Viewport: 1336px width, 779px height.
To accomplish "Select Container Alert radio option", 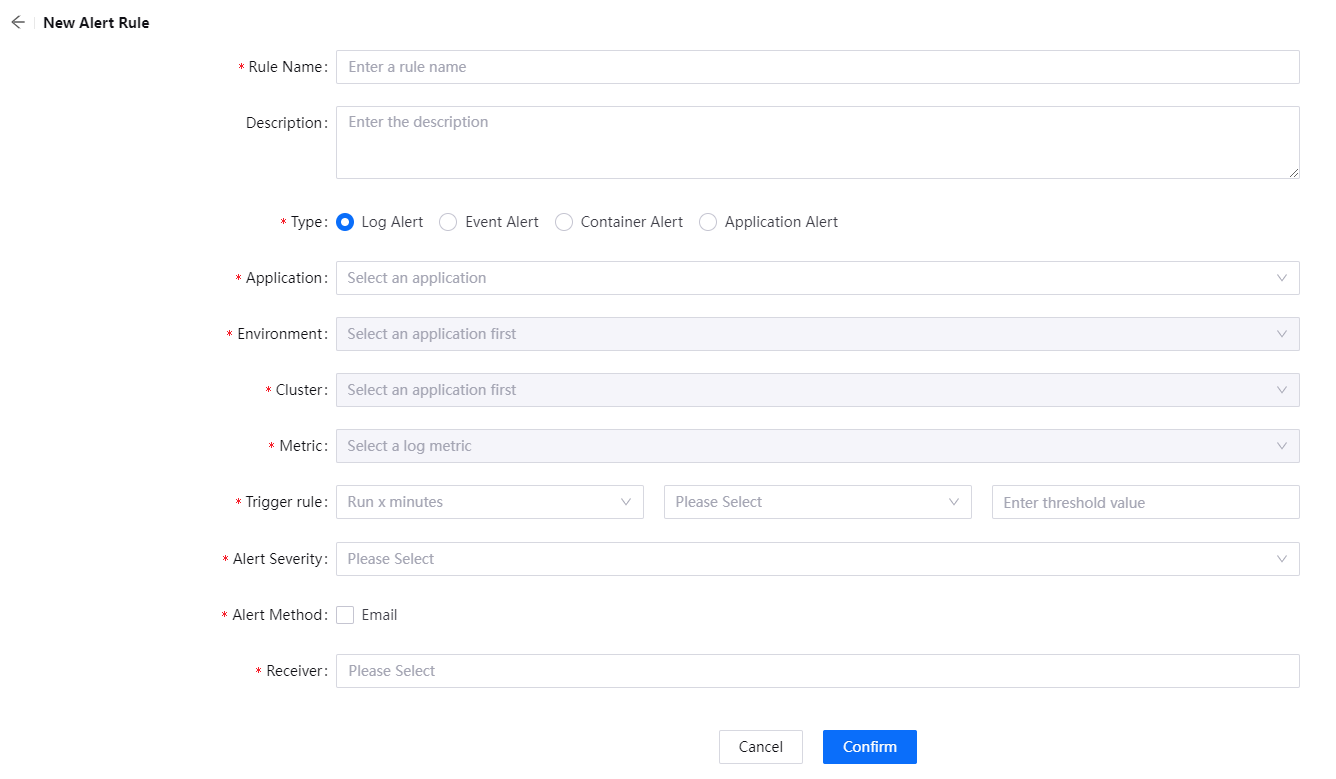I will click(564, 222).
